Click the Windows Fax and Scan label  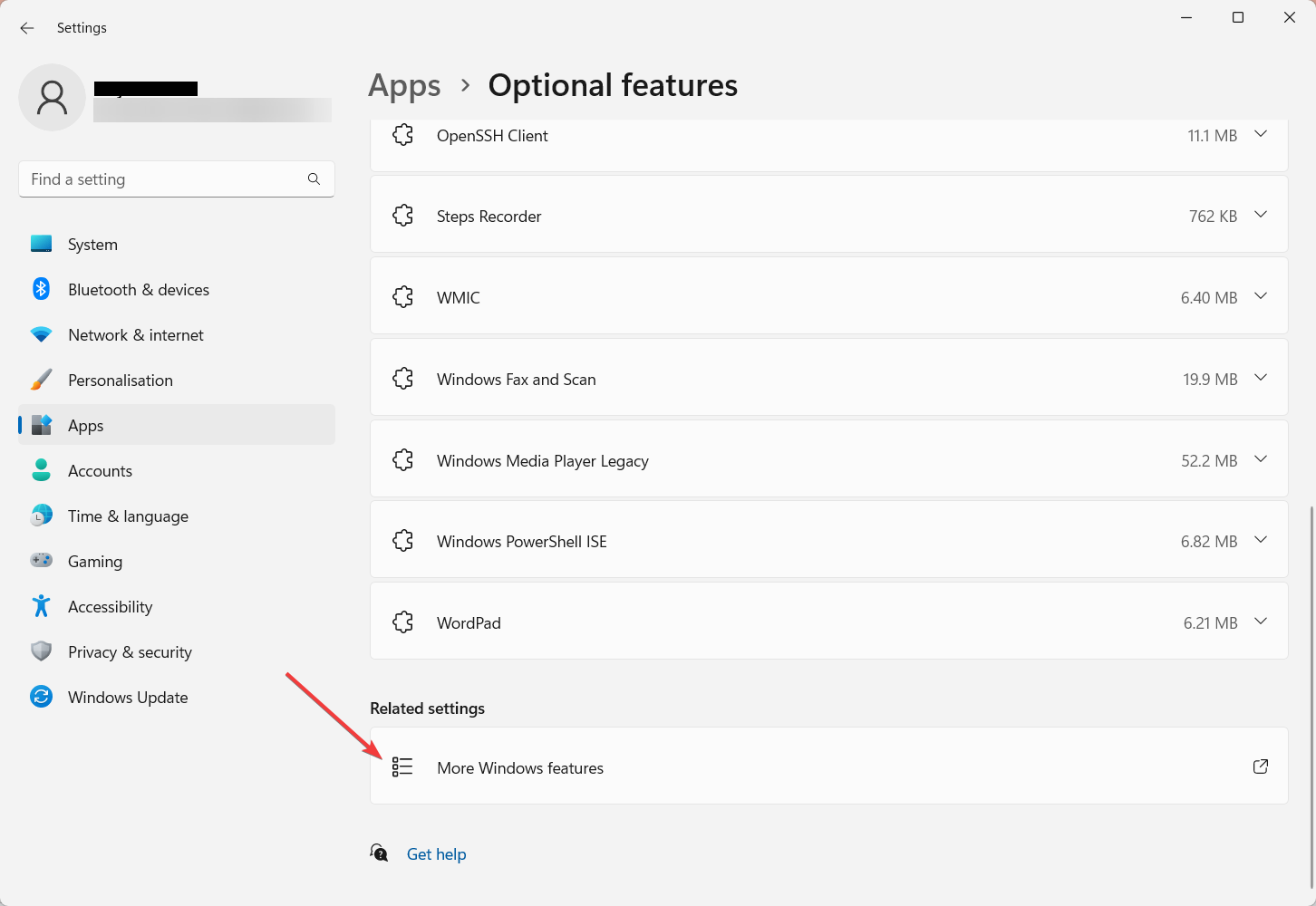(x=517, y=380)
